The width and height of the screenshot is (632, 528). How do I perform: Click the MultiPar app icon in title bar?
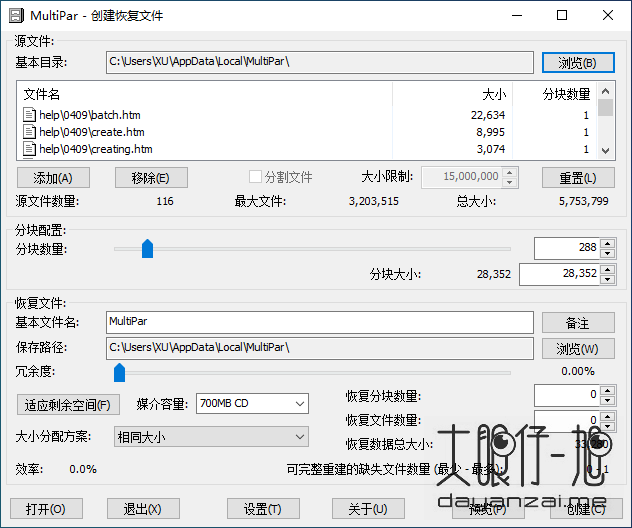click(16, 16)
